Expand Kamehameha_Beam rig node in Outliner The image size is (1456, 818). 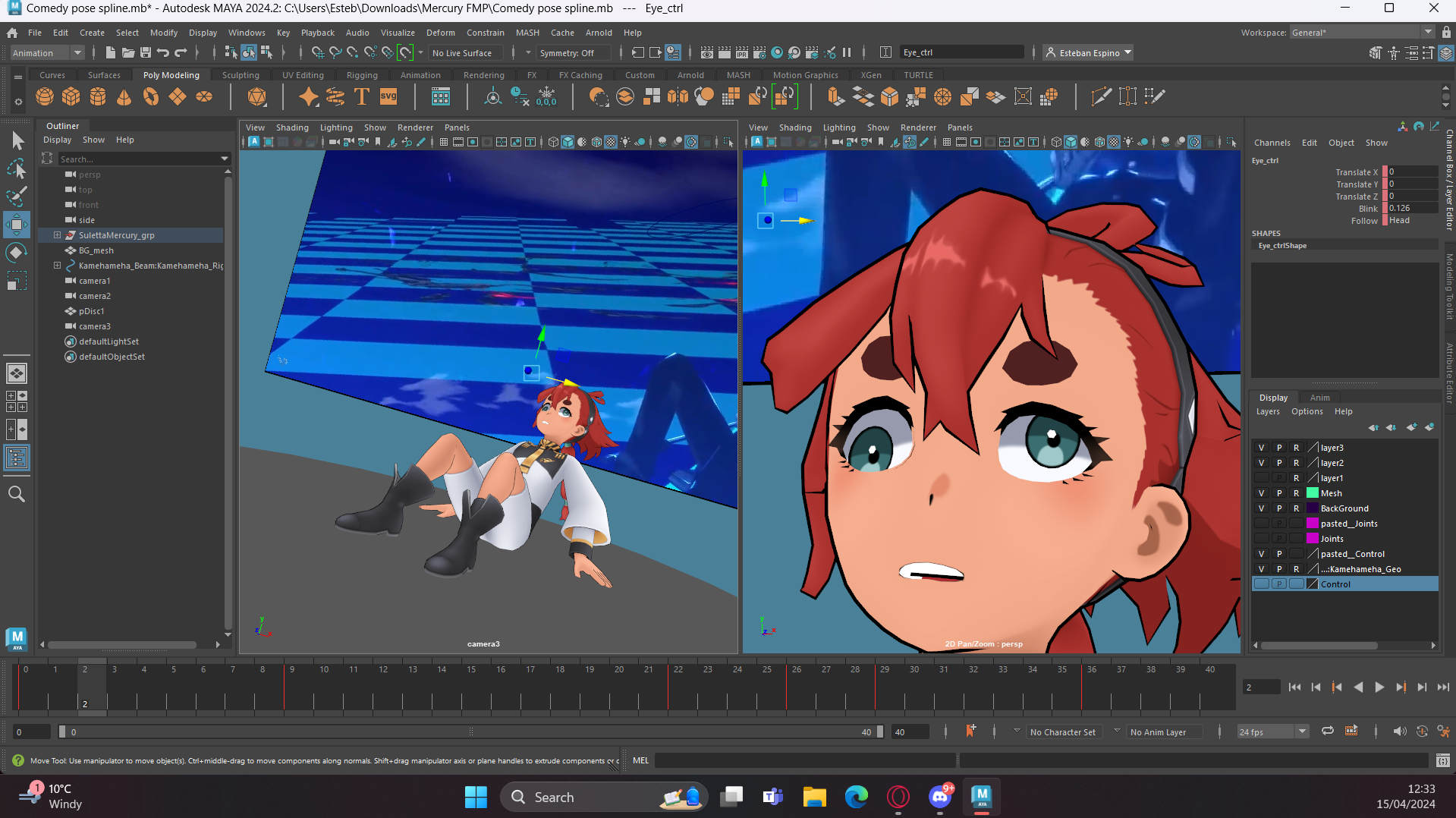click(57, 266)
